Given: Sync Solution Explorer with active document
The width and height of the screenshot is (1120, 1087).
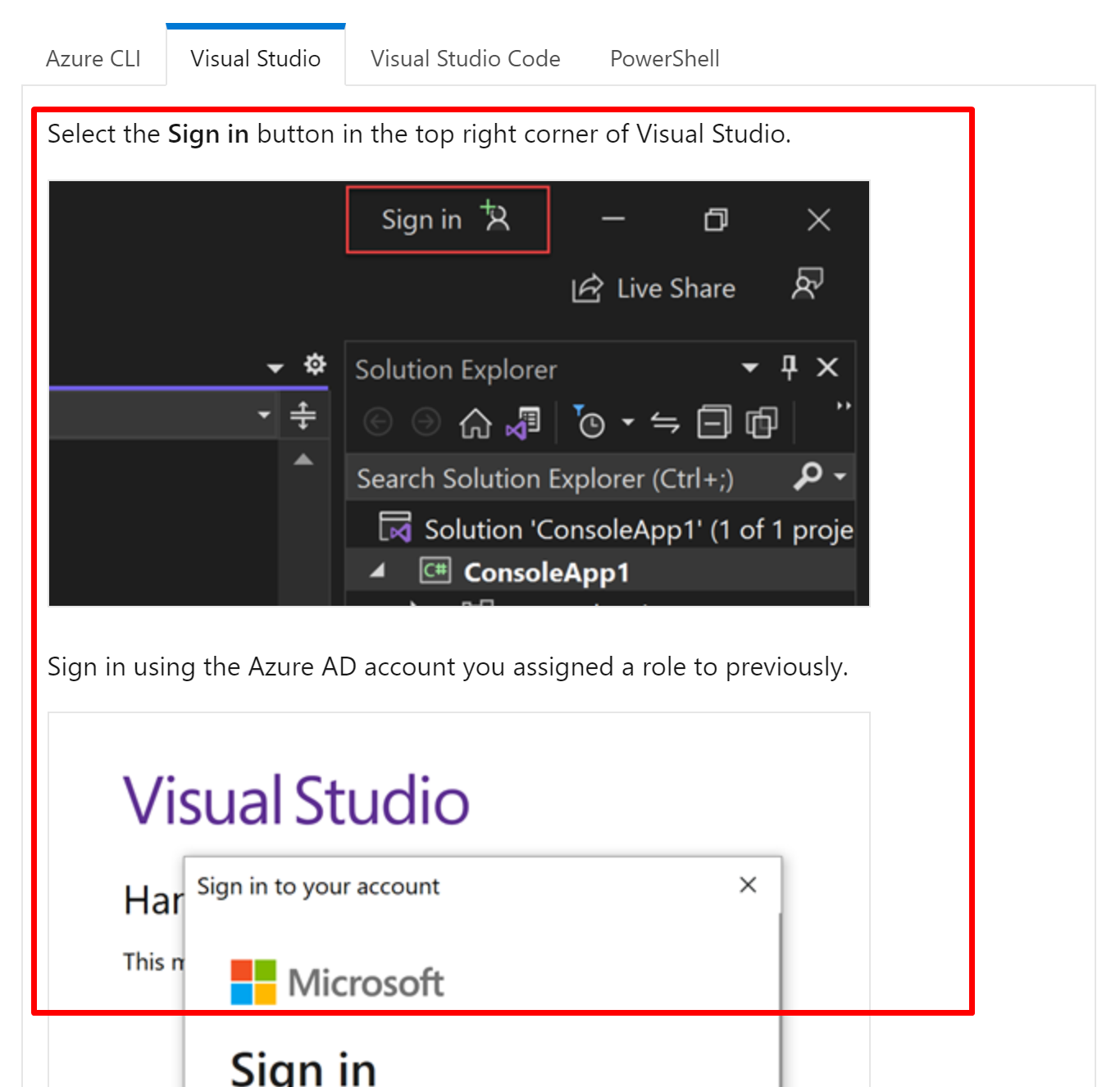Looking at the screenshot, I should click(665, 423).
